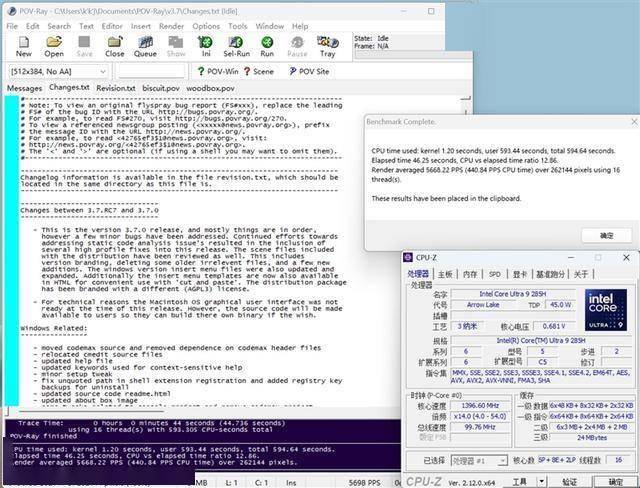Expand the CPU-Z Tools dropdown arrow
Screen dimensions: 640x488
tap(541, 482)
